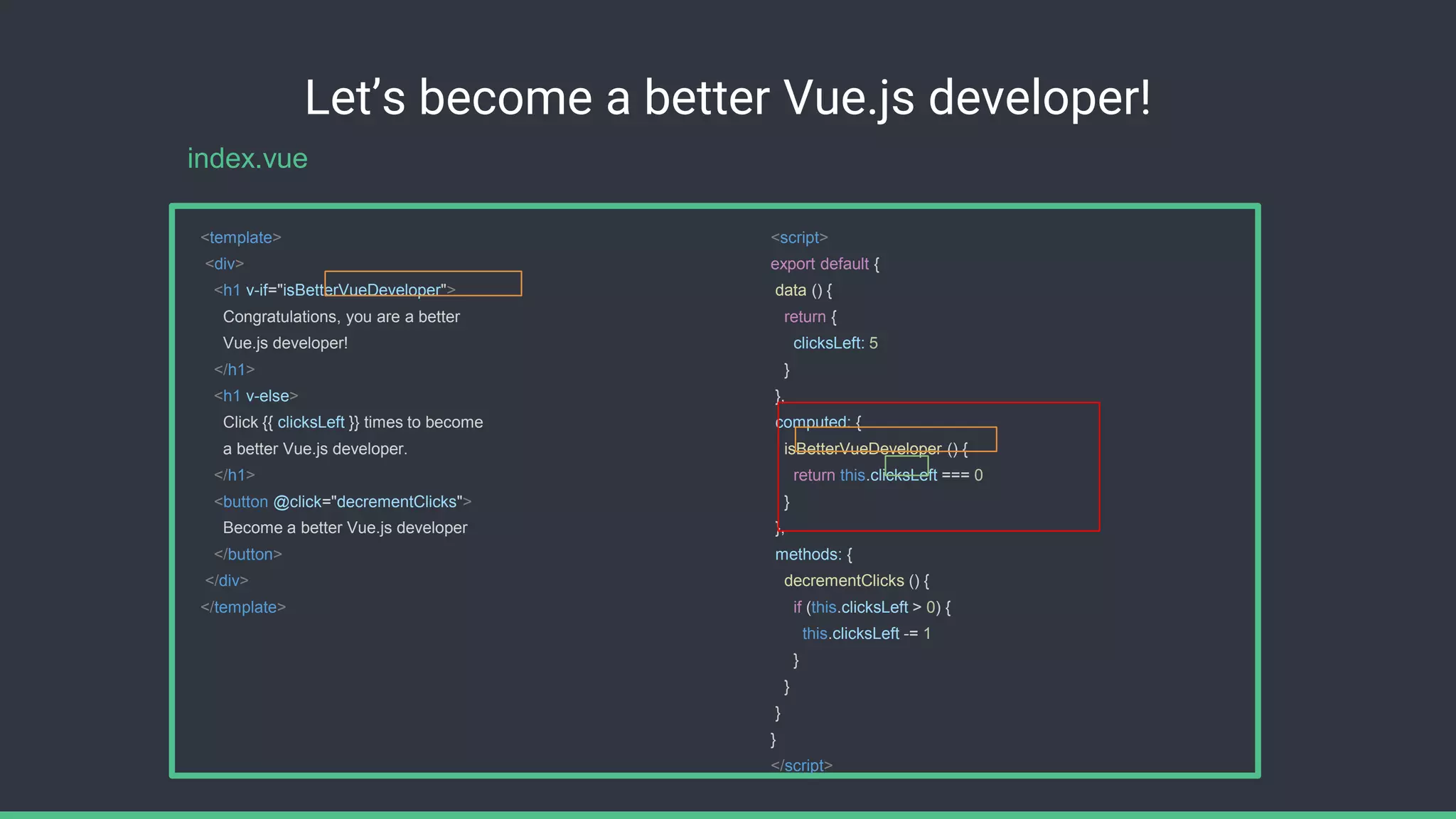Click the slide title 'Let's become a better Vue.js developer!'
Screen dimensions: 1456x819
pos(727,97)
